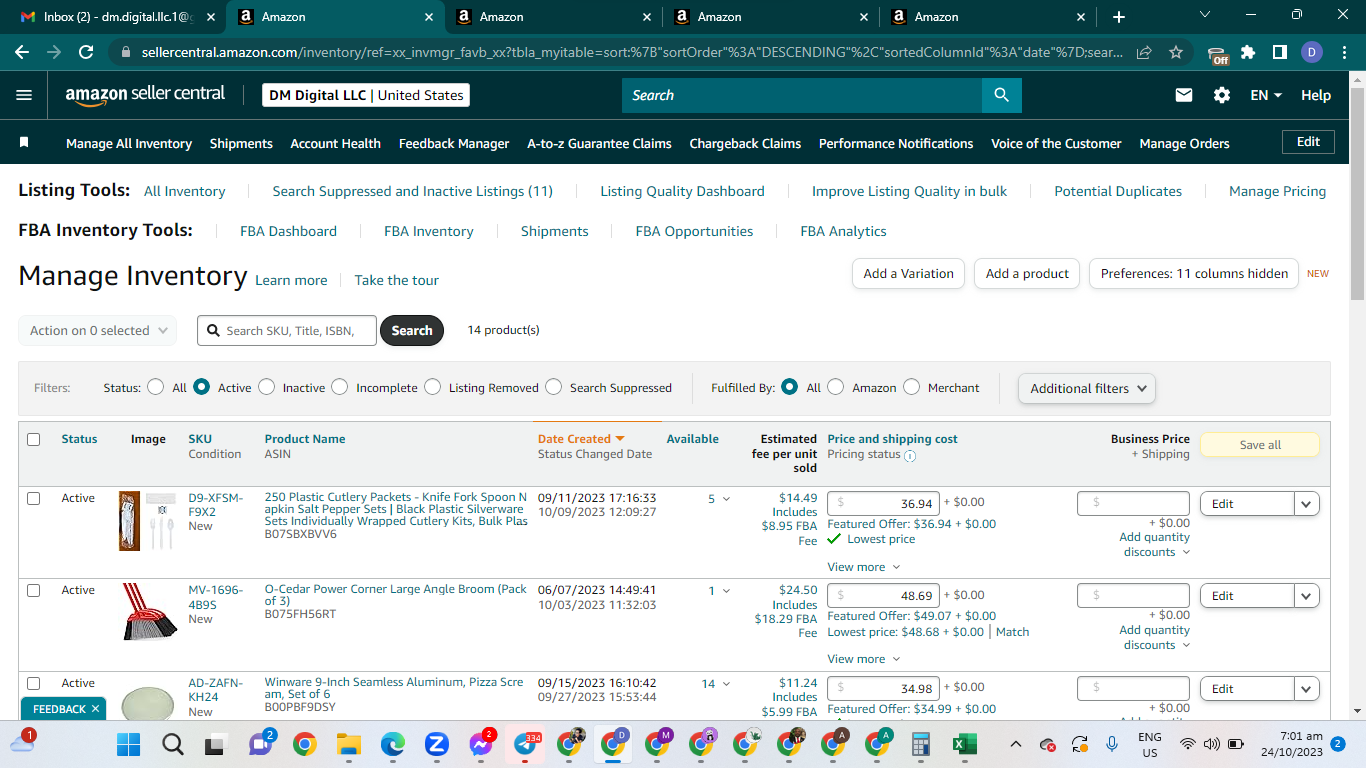
Task: Go to Manage Orders in the nav bar
Action: click(1184, 143)
